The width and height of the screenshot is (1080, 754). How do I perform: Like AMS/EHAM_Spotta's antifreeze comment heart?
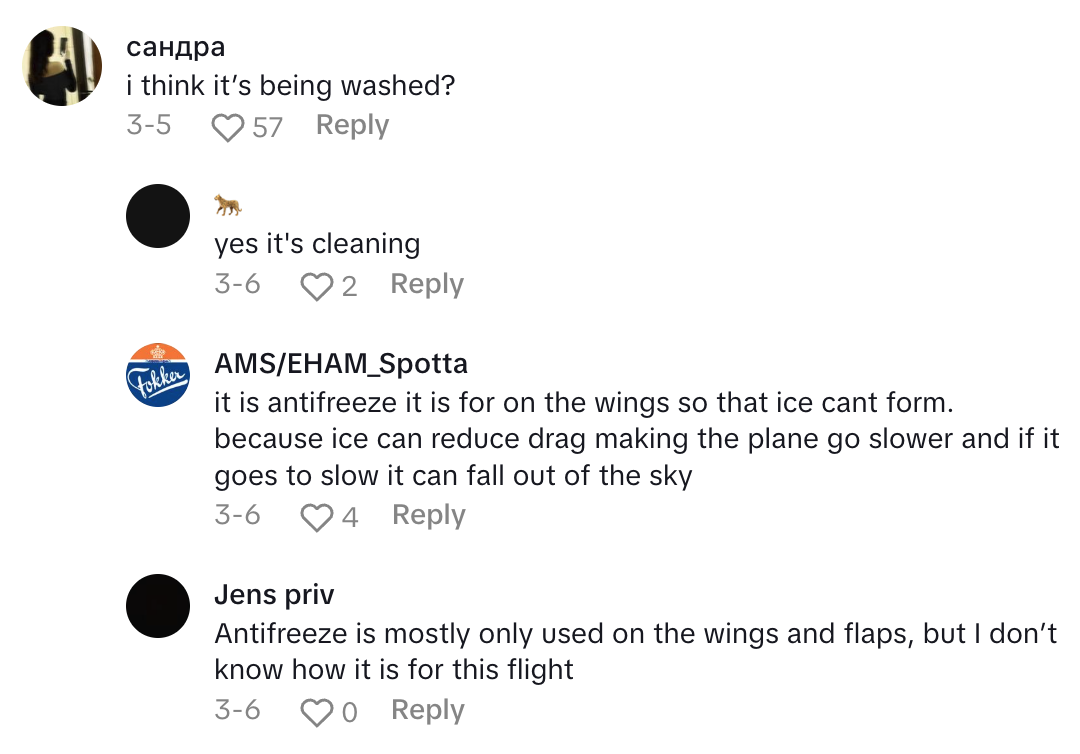(315, 515)
